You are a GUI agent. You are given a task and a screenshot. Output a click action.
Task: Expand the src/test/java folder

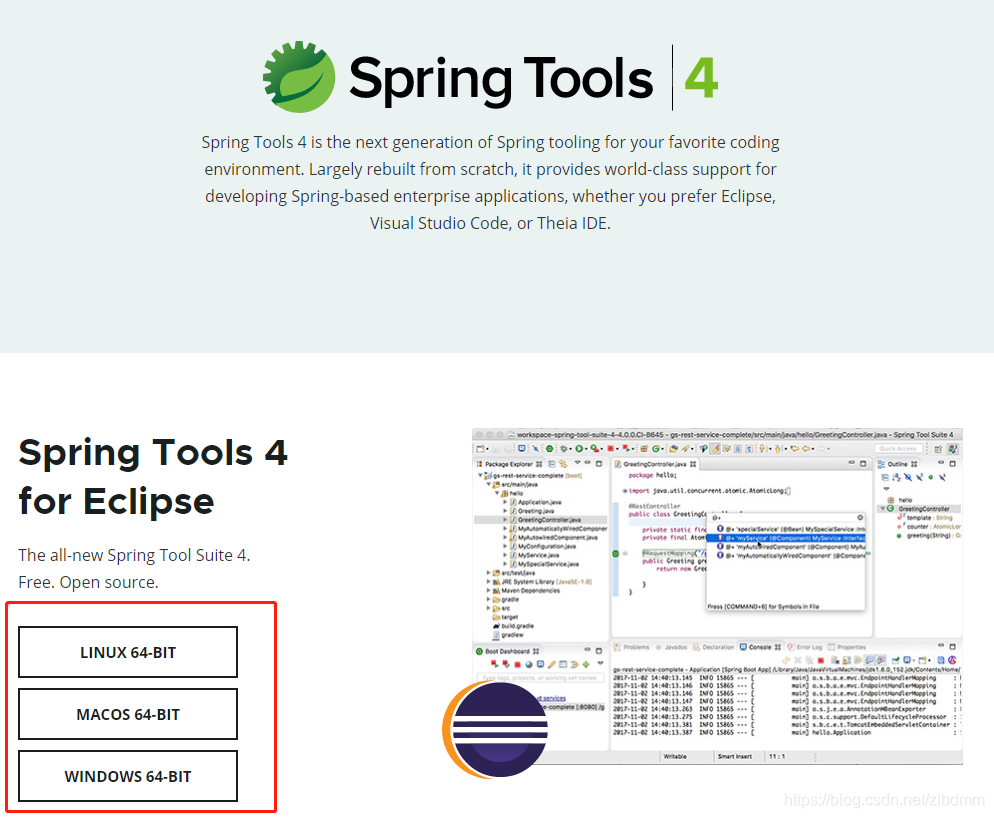488,573
